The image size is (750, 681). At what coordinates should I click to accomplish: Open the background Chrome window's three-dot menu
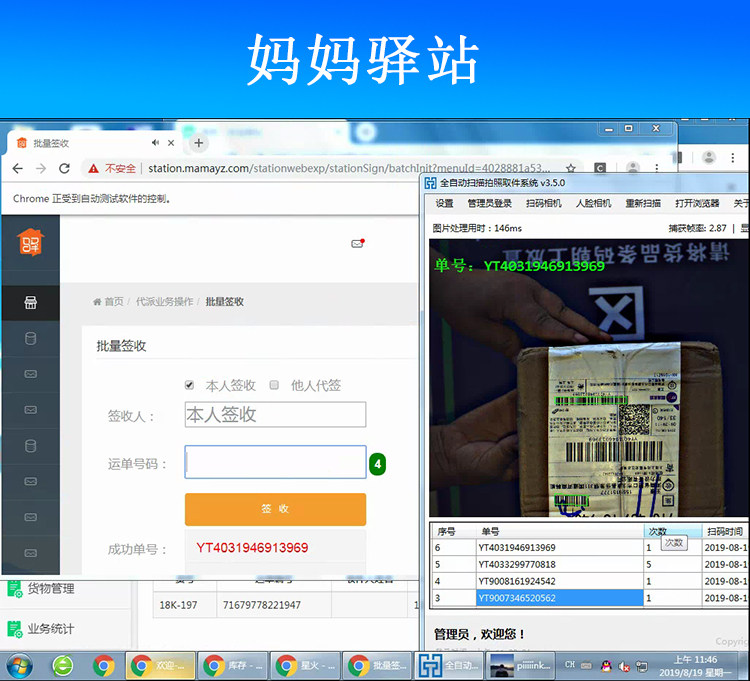732,157
